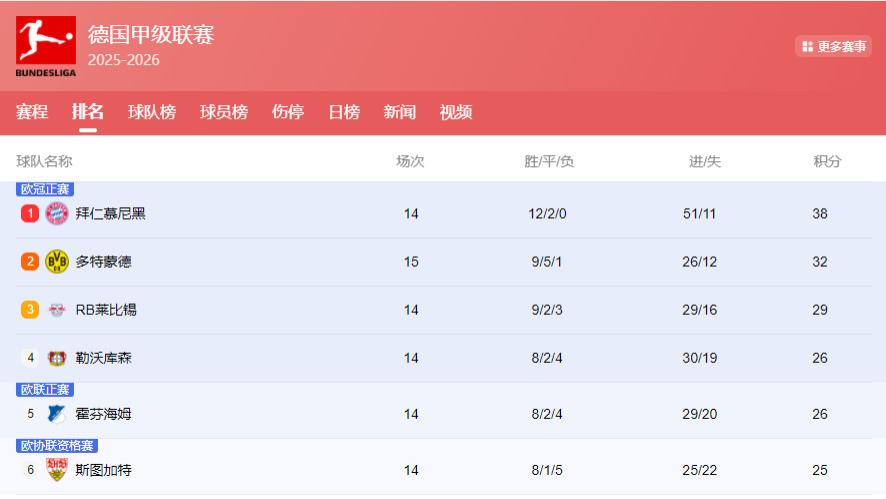Go to the 球员榜 tab
The image size is (886, 499).
click(224, 112)
